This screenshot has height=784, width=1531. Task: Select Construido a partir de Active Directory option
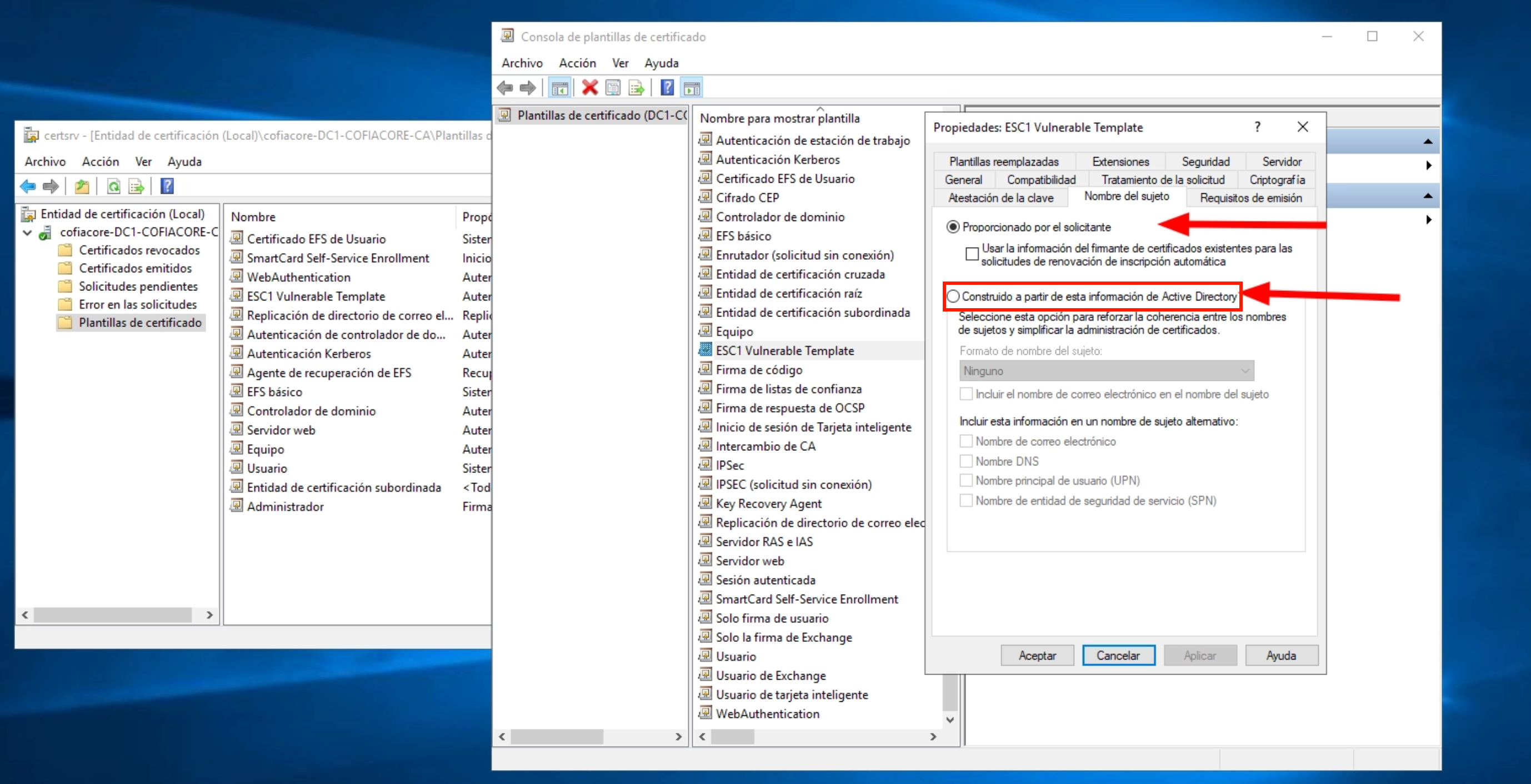[953, 296]
